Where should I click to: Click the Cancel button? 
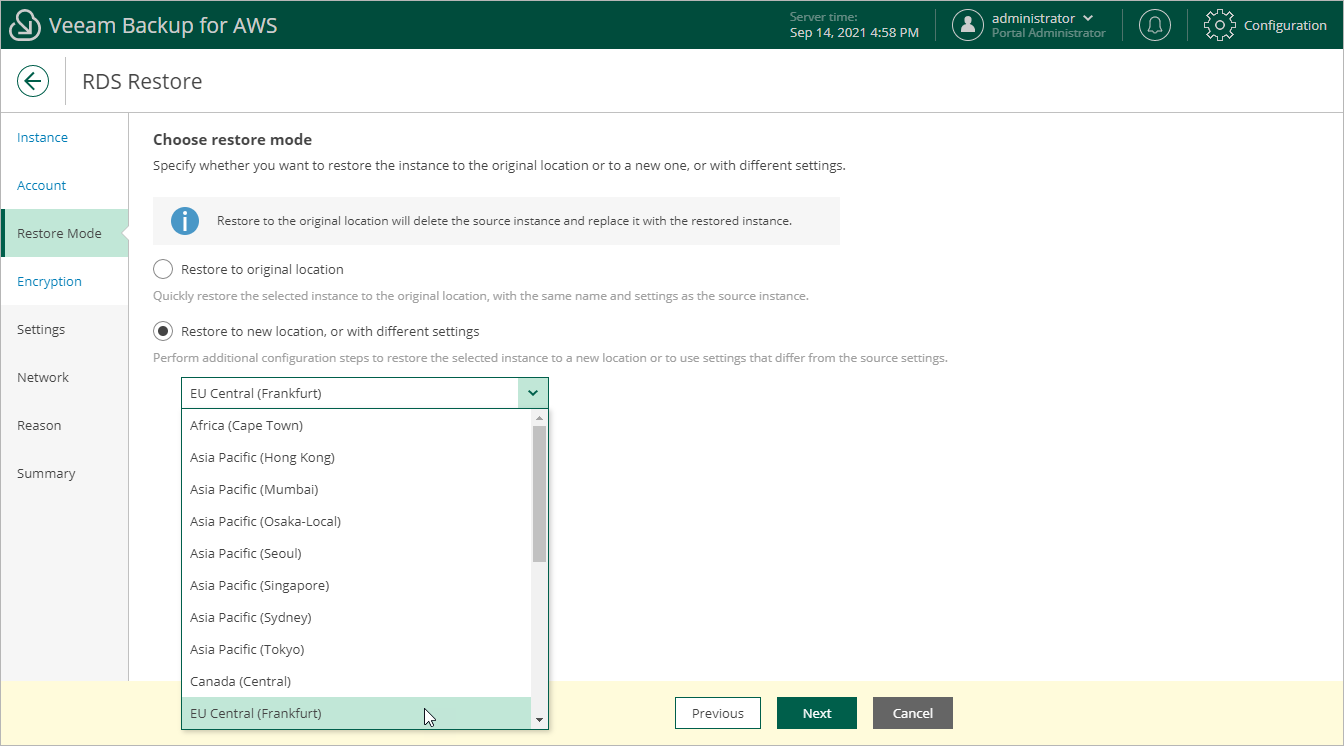click(x=913, y=713)
